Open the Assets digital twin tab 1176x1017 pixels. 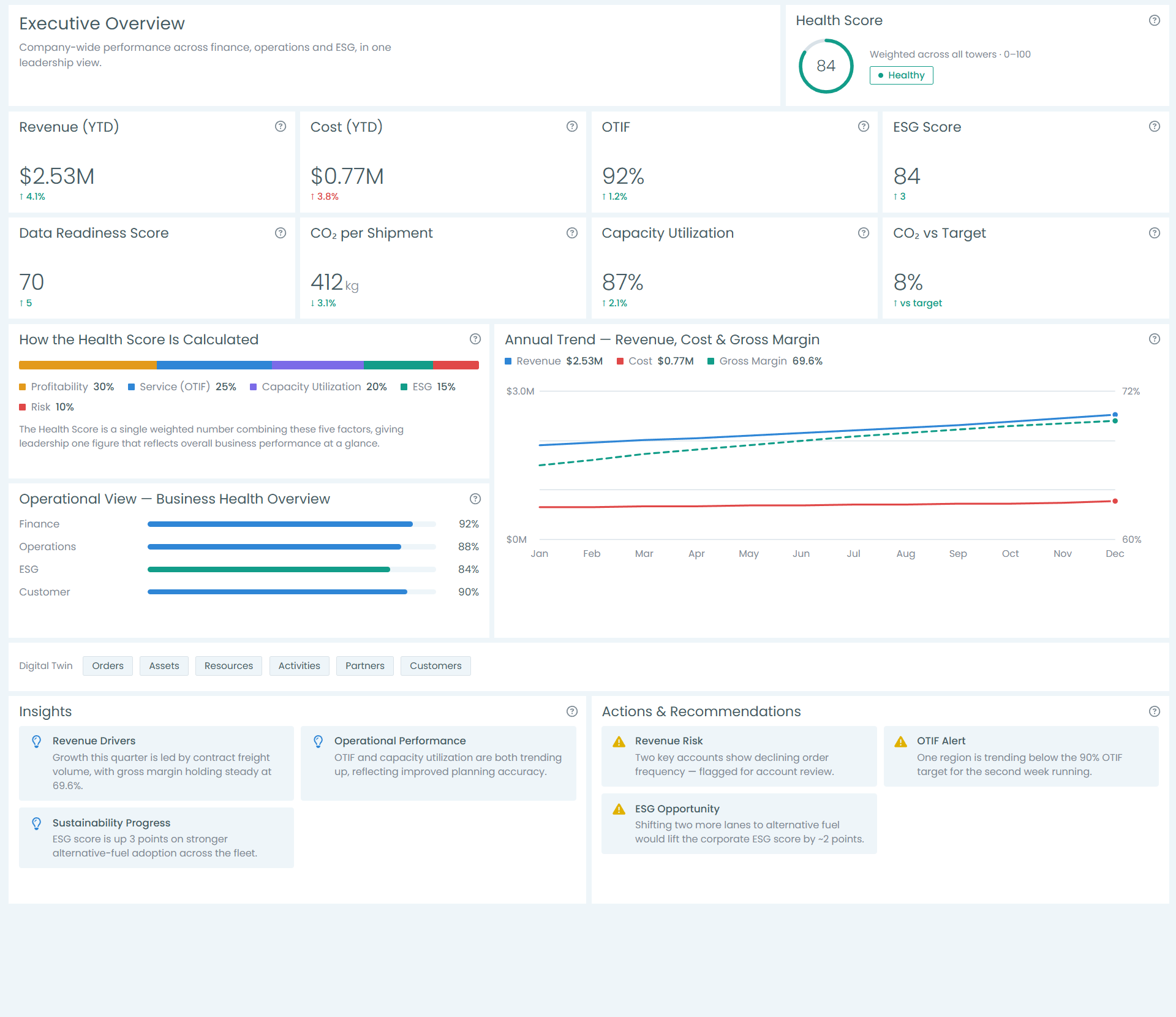click(164, 666)
